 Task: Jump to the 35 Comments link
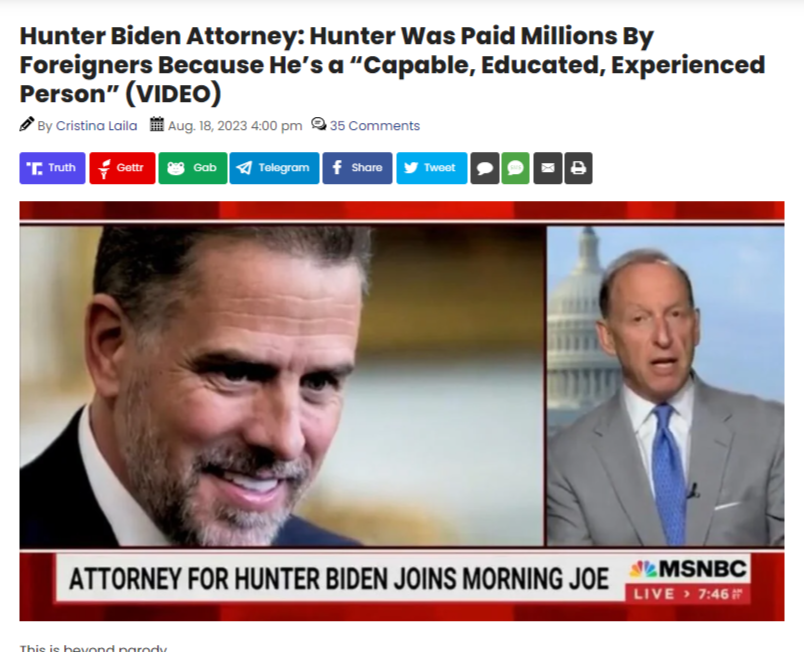coord(374,126)
